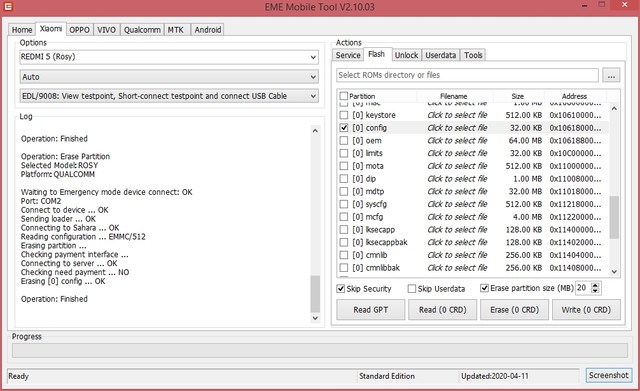
Task: Click log scrollbar up arrow
Action: pos(315,131)
